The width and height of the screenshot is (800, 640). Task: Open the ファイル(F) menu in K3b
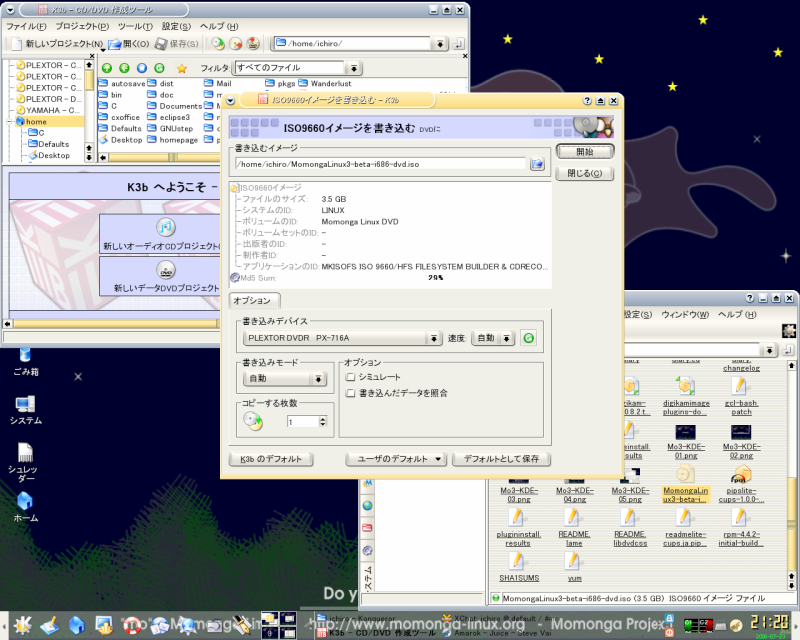click(26, 27)
